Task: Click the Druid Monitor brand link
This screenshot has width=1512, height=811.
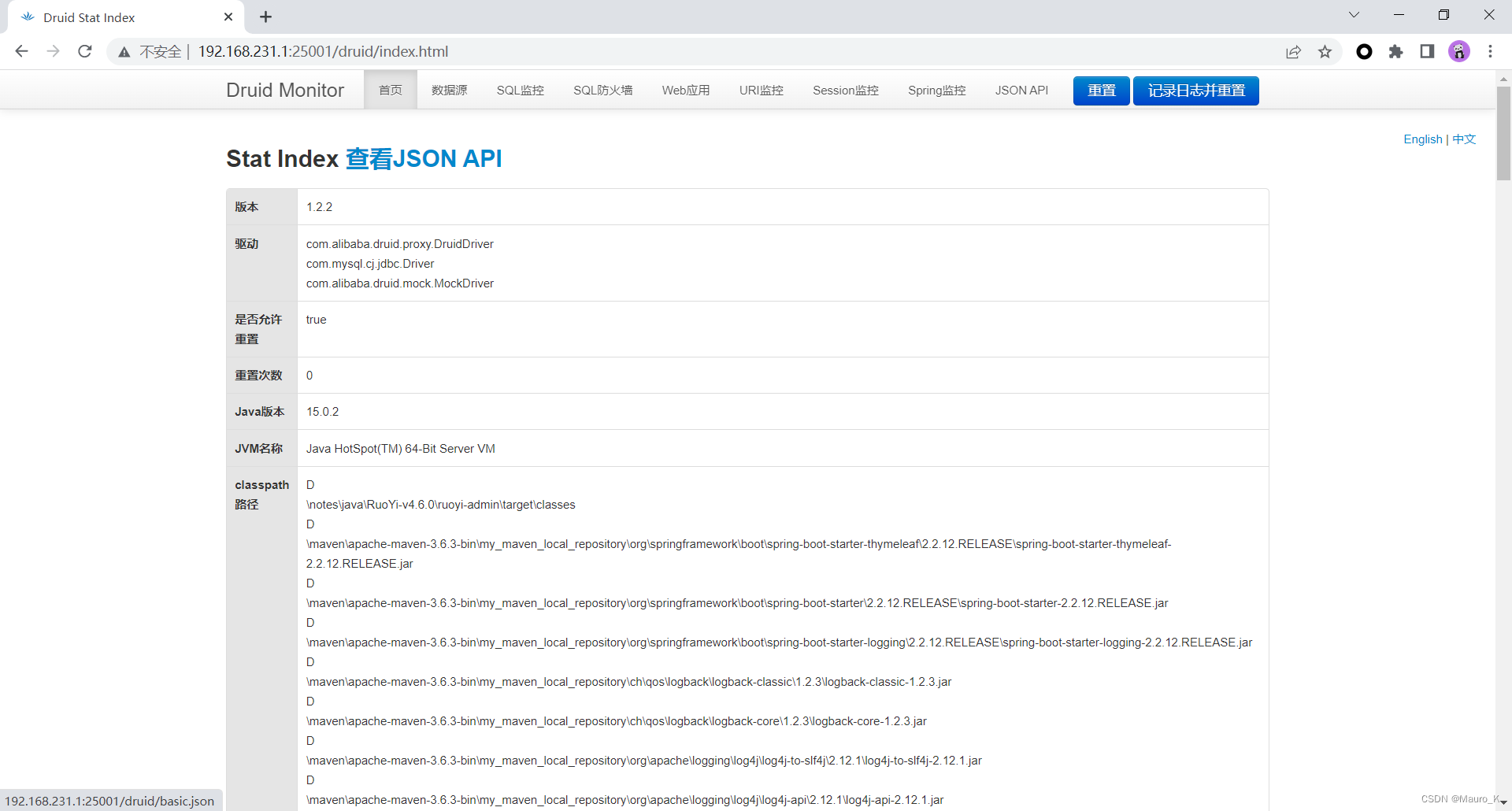Action: click(285, 90)
